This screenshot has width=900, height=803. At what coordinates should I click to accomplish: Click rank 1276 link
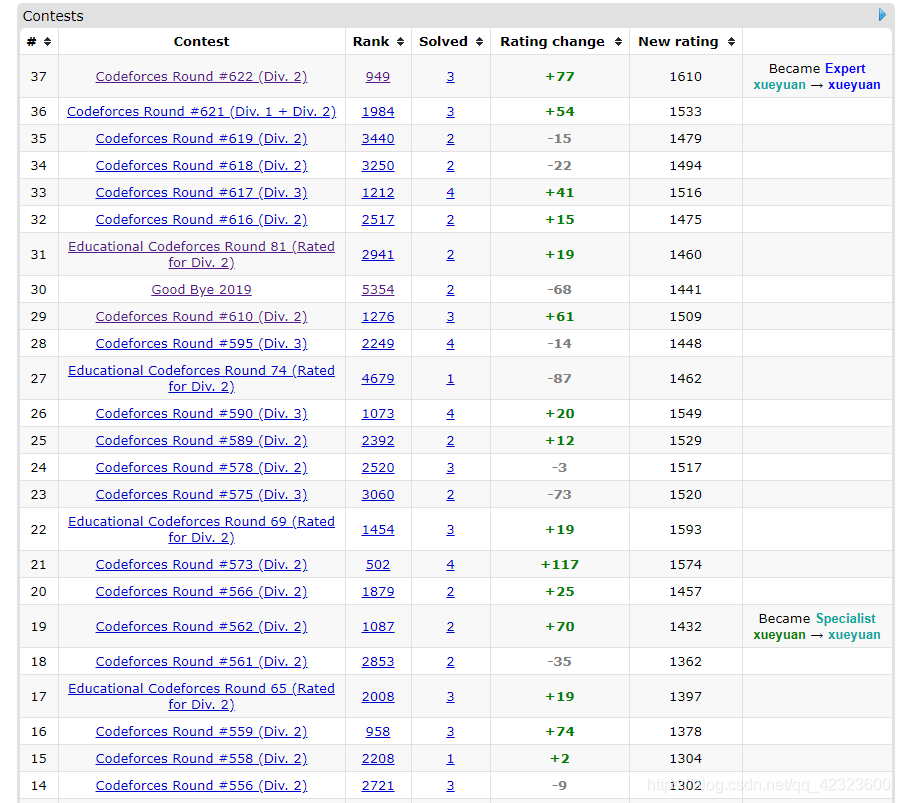[x=378, y=316]
